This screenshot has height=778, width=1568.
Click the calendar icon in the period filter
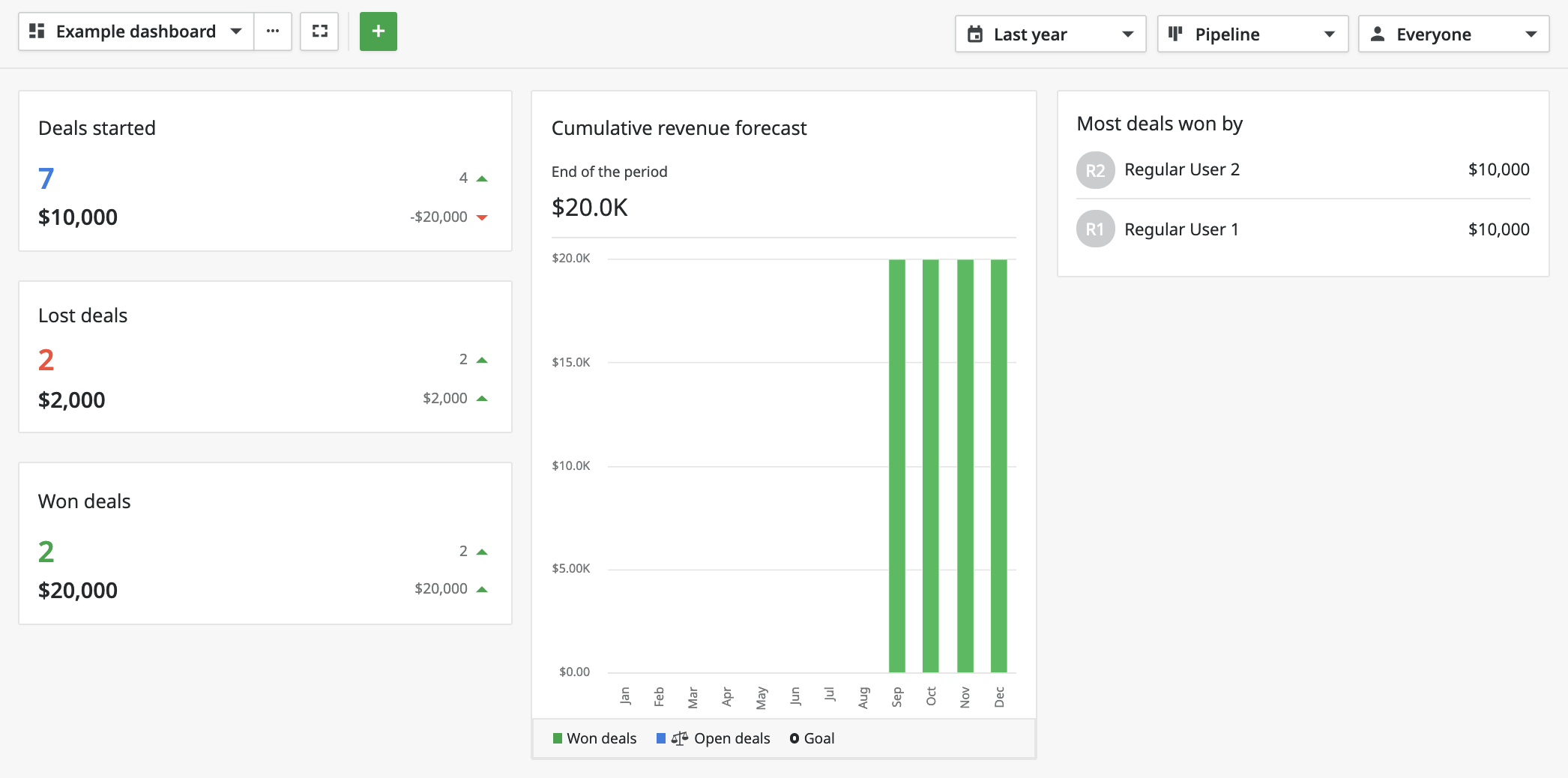(975, 34)
